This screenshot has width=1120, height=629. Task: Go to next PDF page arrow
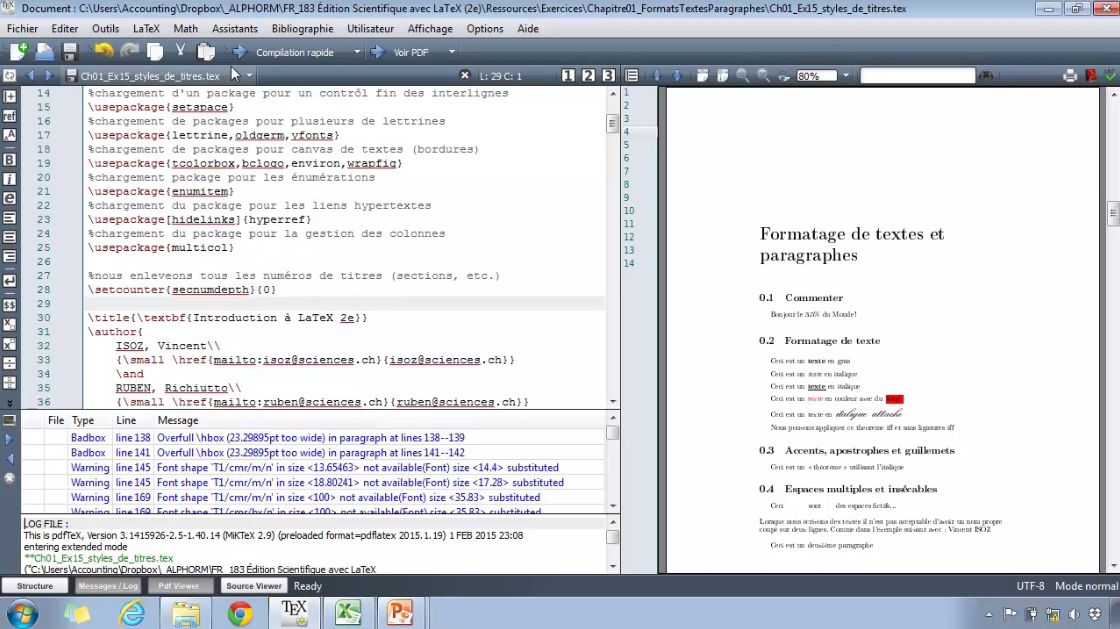coord(676,75)
